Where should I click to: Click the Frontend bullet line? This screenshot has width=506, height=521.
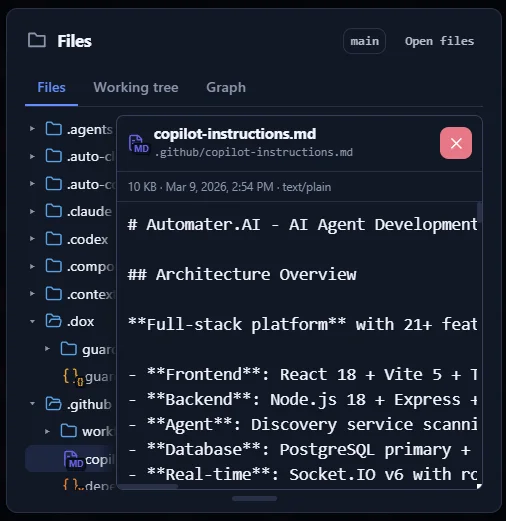(302, 374)
